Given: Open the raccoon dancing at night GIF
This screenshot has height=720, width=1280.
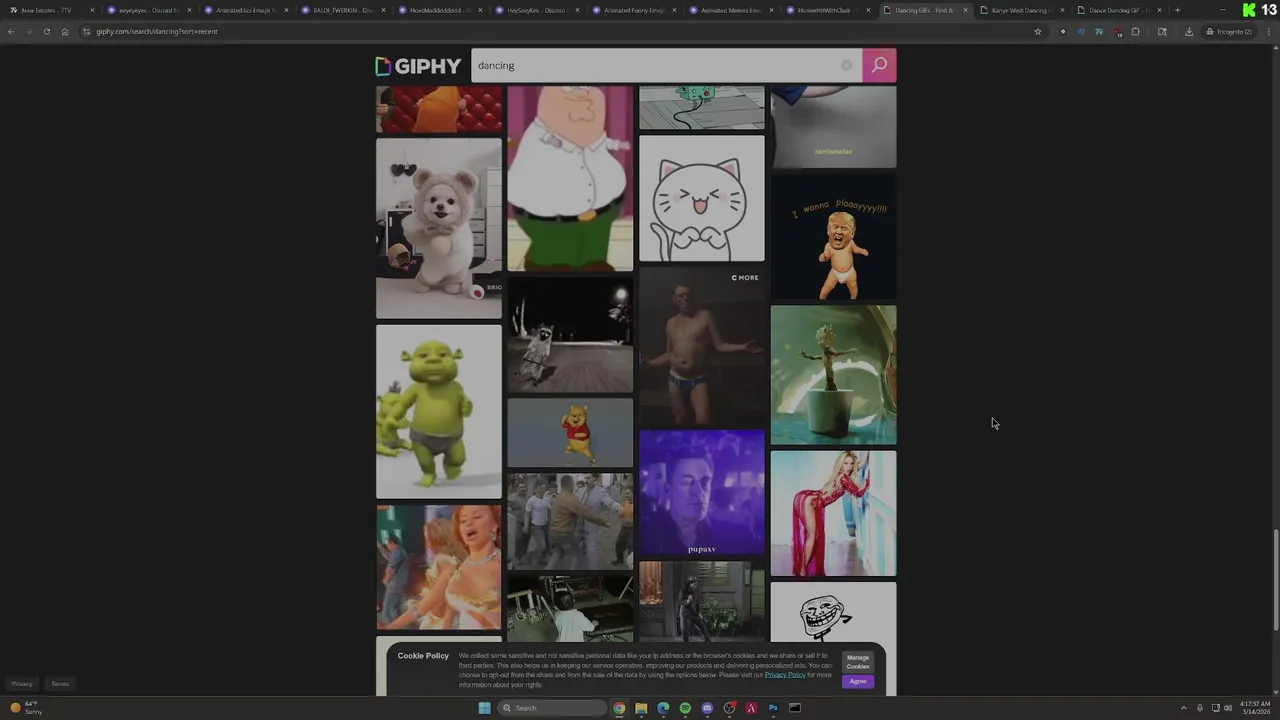Looking at the screenshot, I should pyautogui.click(x=570, y=335).
